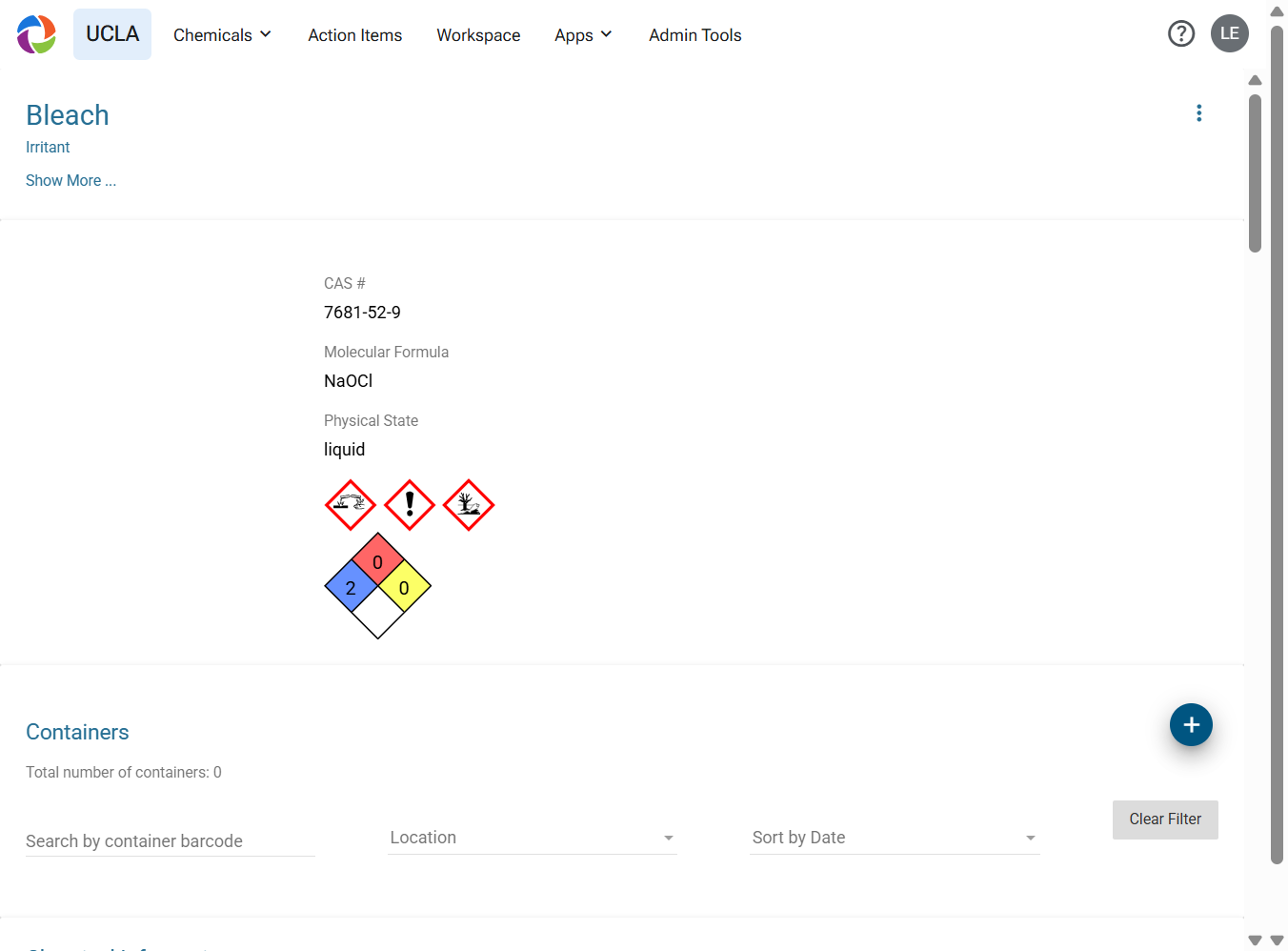Click the corrosive GHS hazard pictogram
This screenshot has width=1288, height=951.
pos(351,505)
